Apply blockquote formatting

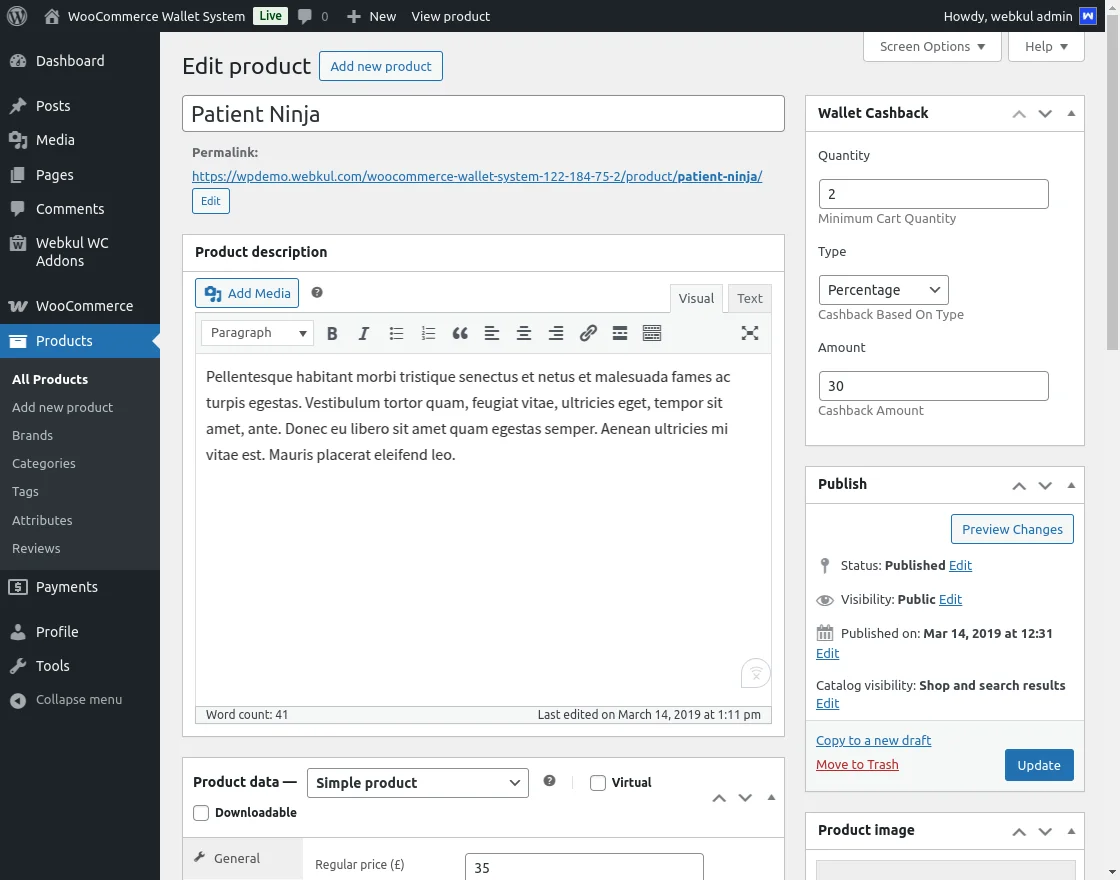pos(460,333)
